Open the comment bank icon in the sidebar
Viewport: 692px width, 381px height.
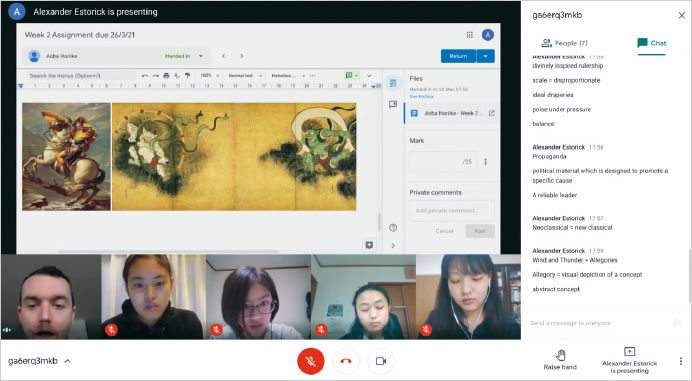click(393, 104)
